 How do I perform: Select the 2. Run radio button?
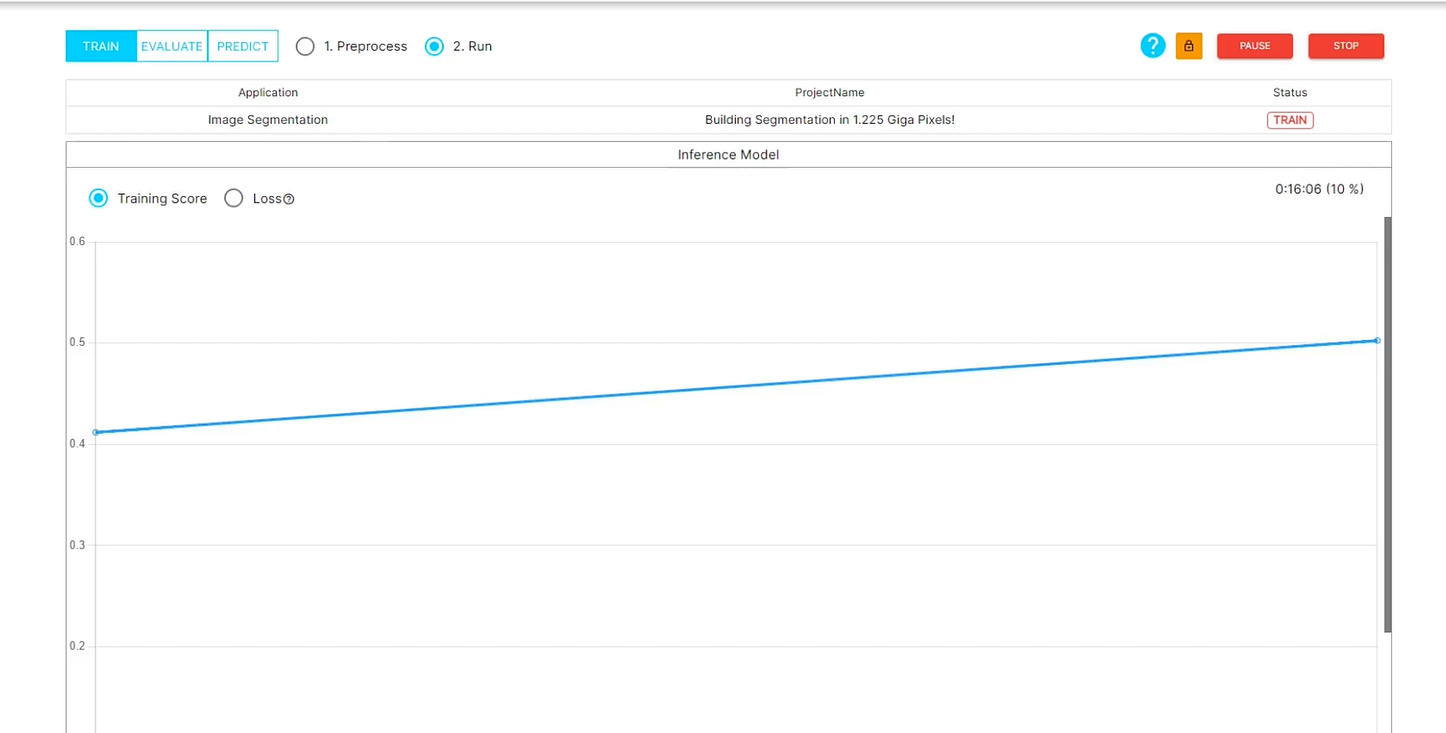434,46
